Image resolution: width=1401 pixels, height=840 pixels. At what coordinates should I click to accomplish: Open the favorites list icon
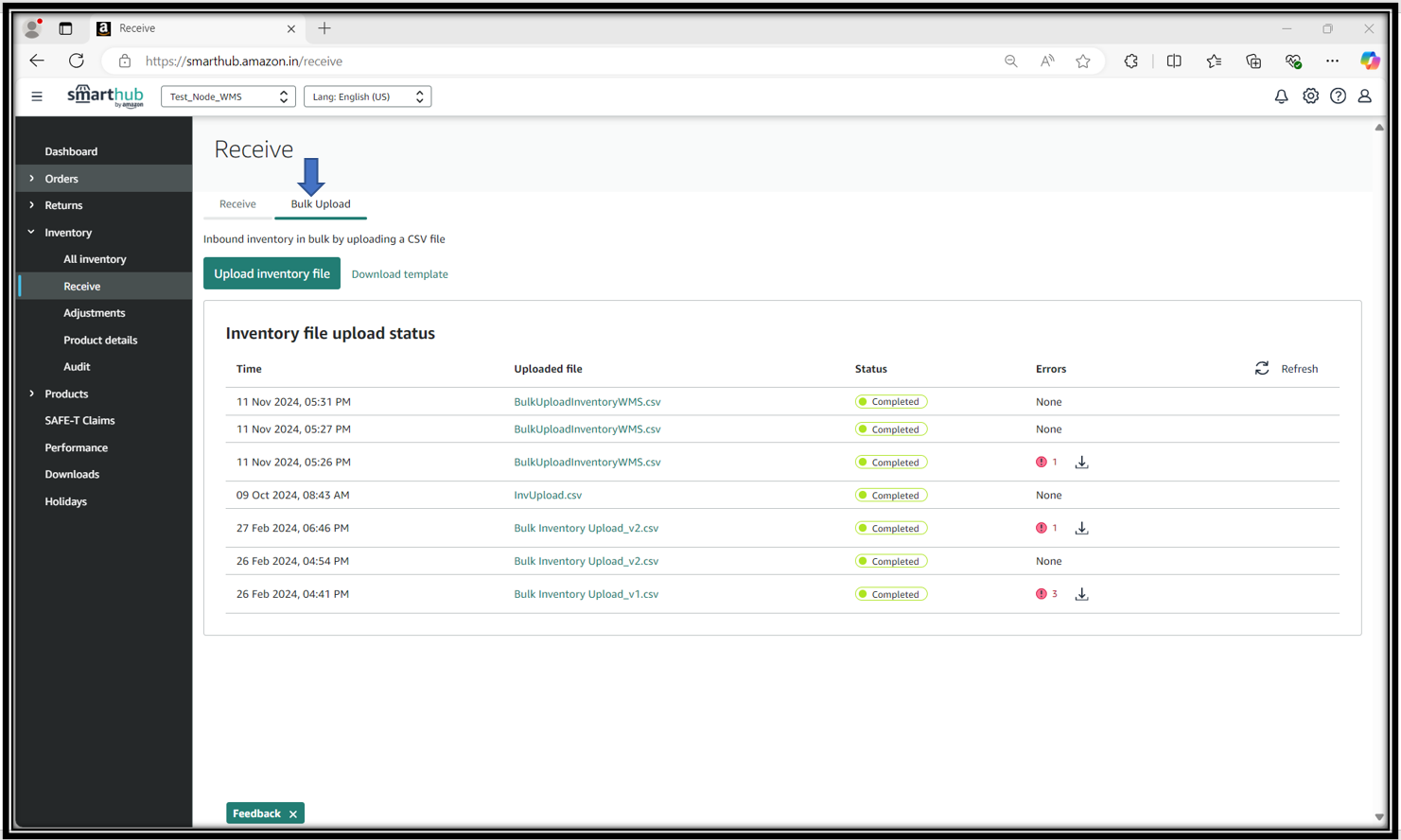[1214, 61]
